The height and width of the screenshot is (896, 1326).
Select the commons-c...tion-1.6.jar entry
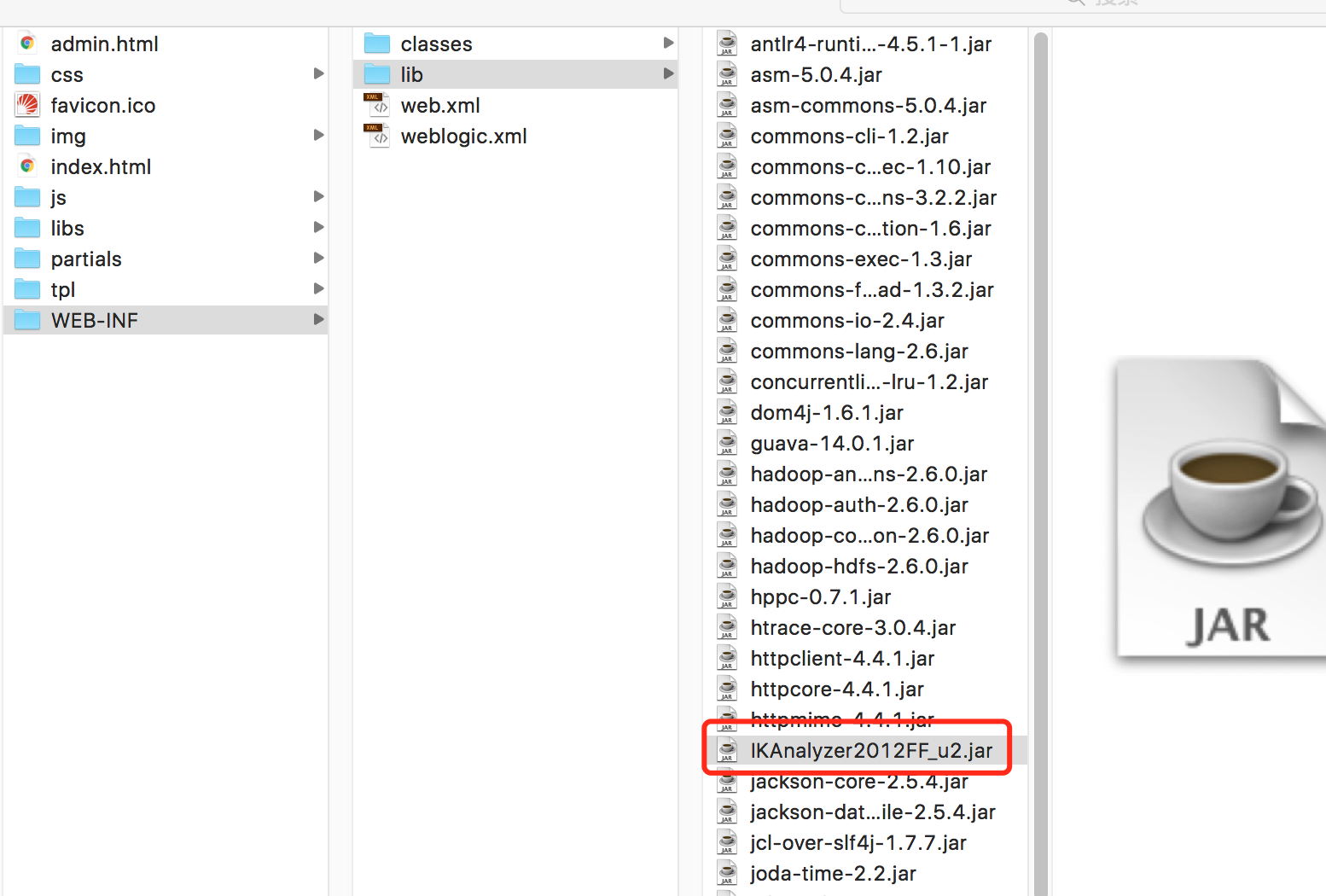point(870,228)
